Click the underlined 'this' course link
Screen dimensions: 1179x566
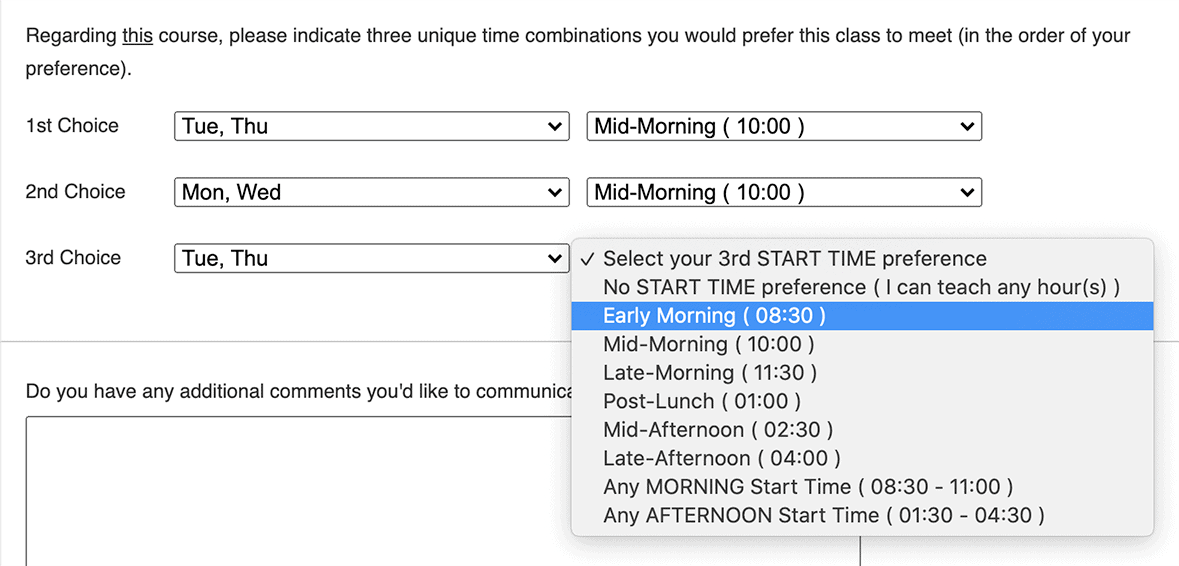pos(137,36)
